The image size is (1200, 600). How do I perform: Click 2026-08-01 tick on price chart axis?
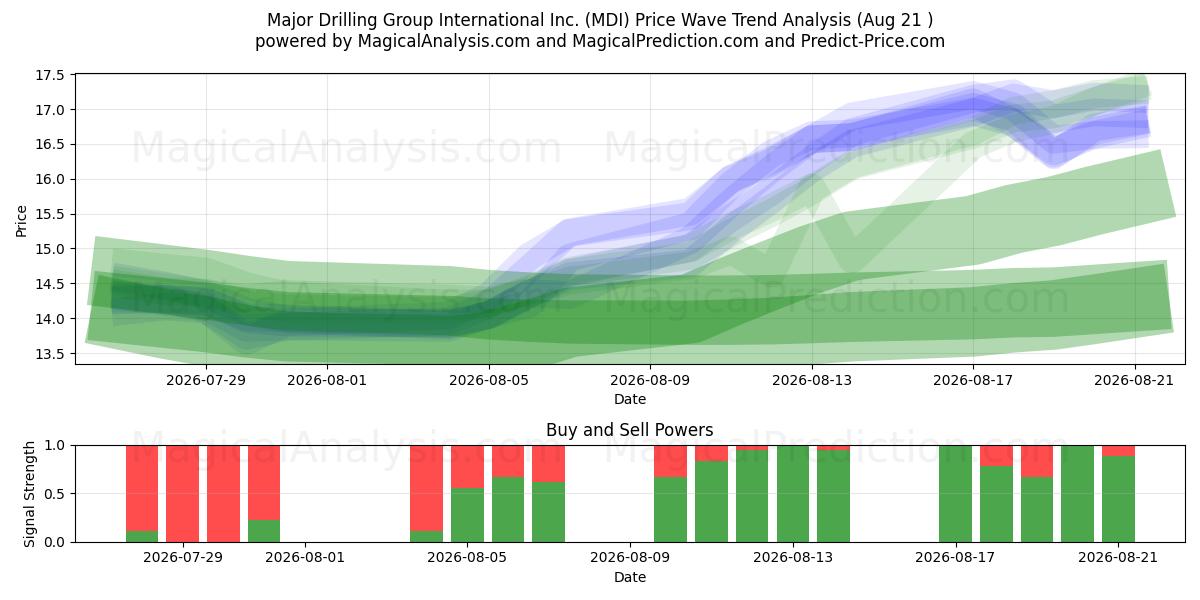pos(327,380)
